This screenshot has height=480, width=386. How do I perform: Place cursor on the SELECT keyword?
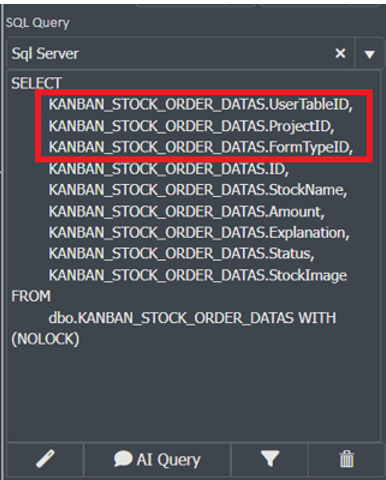[37, 83]
